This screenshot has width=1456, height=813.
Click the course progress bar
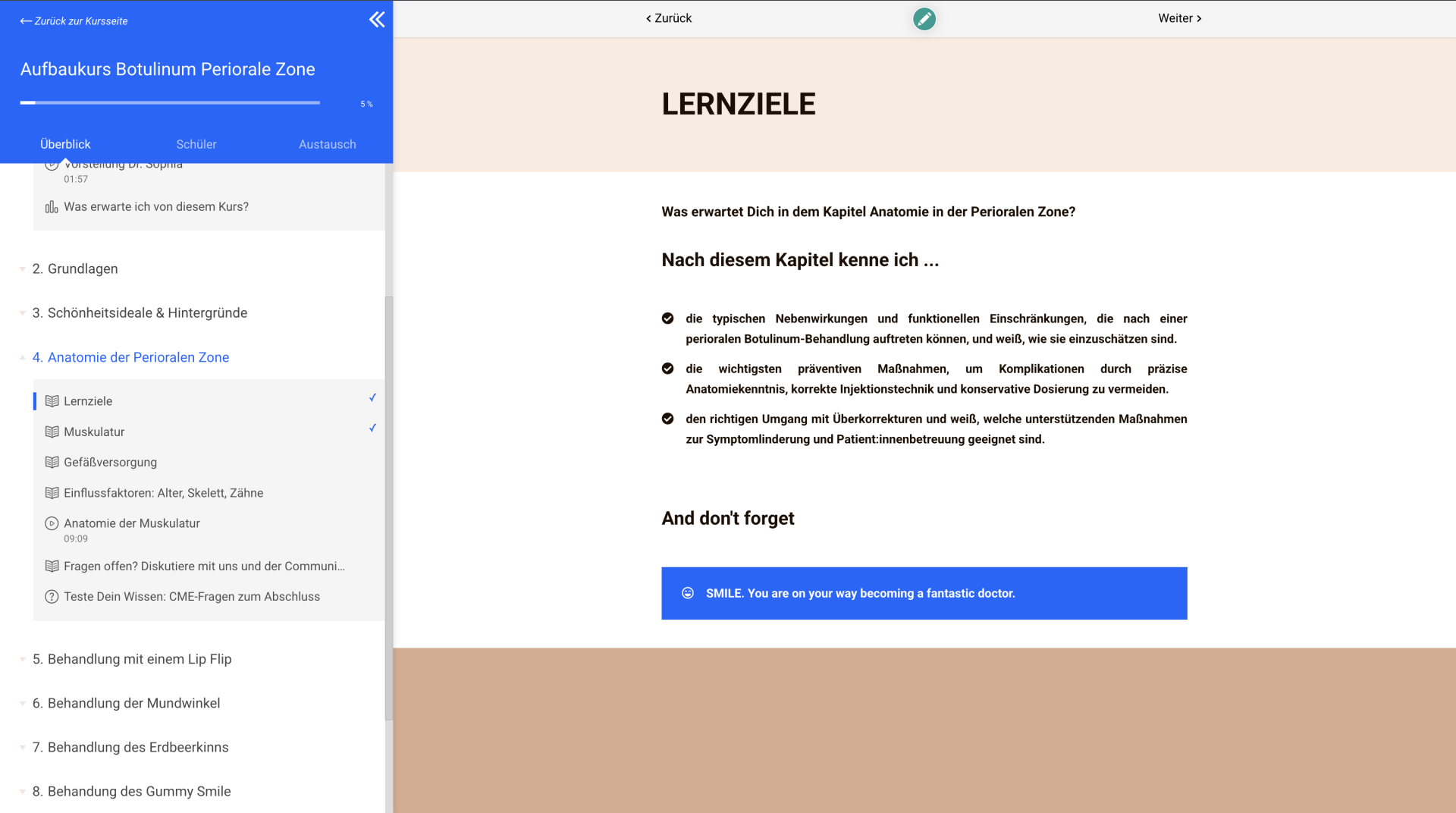pyautogui.click(x=170, y=102)
